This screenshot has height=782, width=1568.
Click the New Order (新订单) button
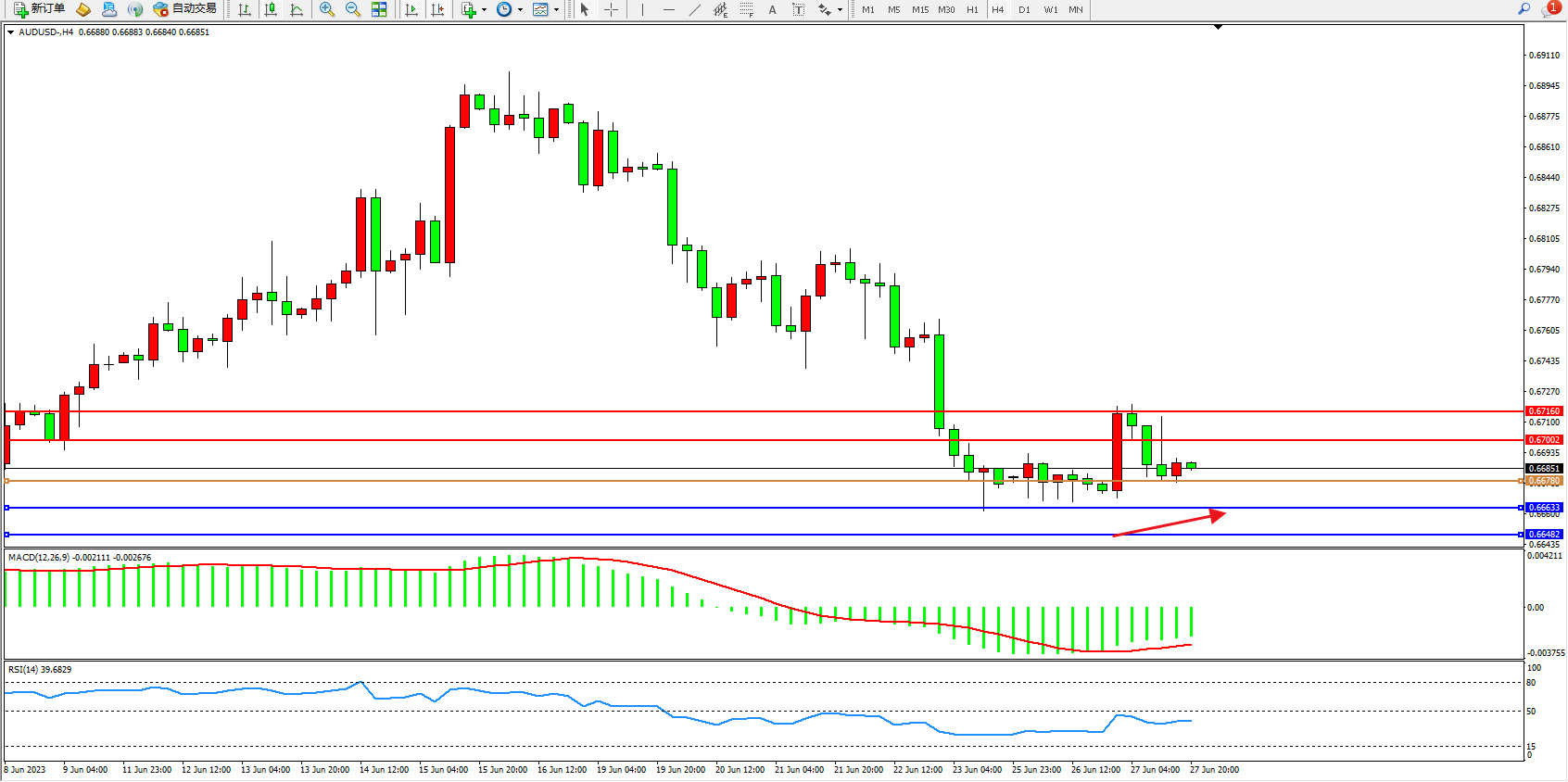(39, 9)
